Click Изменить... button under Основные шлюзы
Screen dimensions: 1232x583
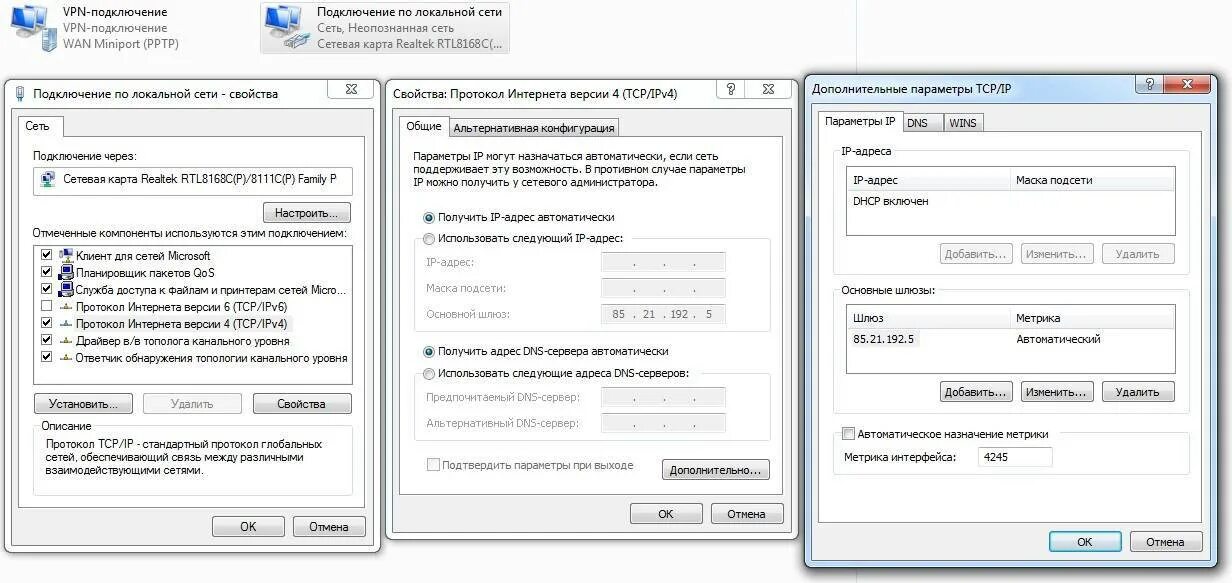[1055, 392]
